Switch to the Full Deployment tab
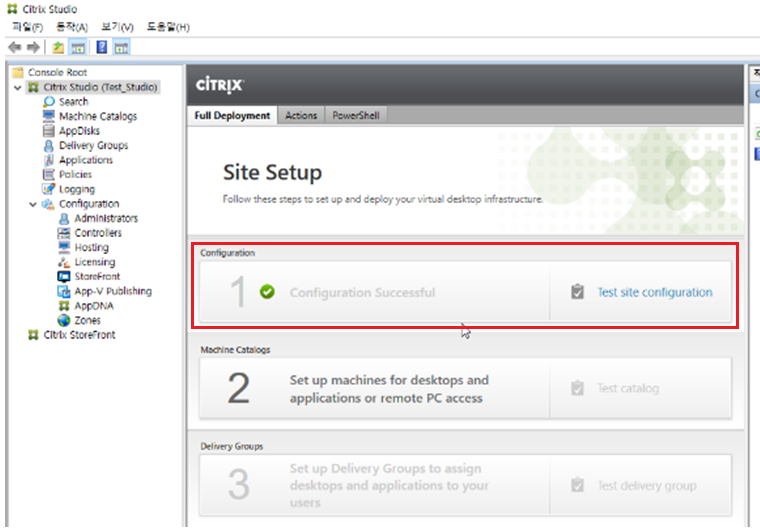This screenshot has width=760, height=529. pos(232,115)
